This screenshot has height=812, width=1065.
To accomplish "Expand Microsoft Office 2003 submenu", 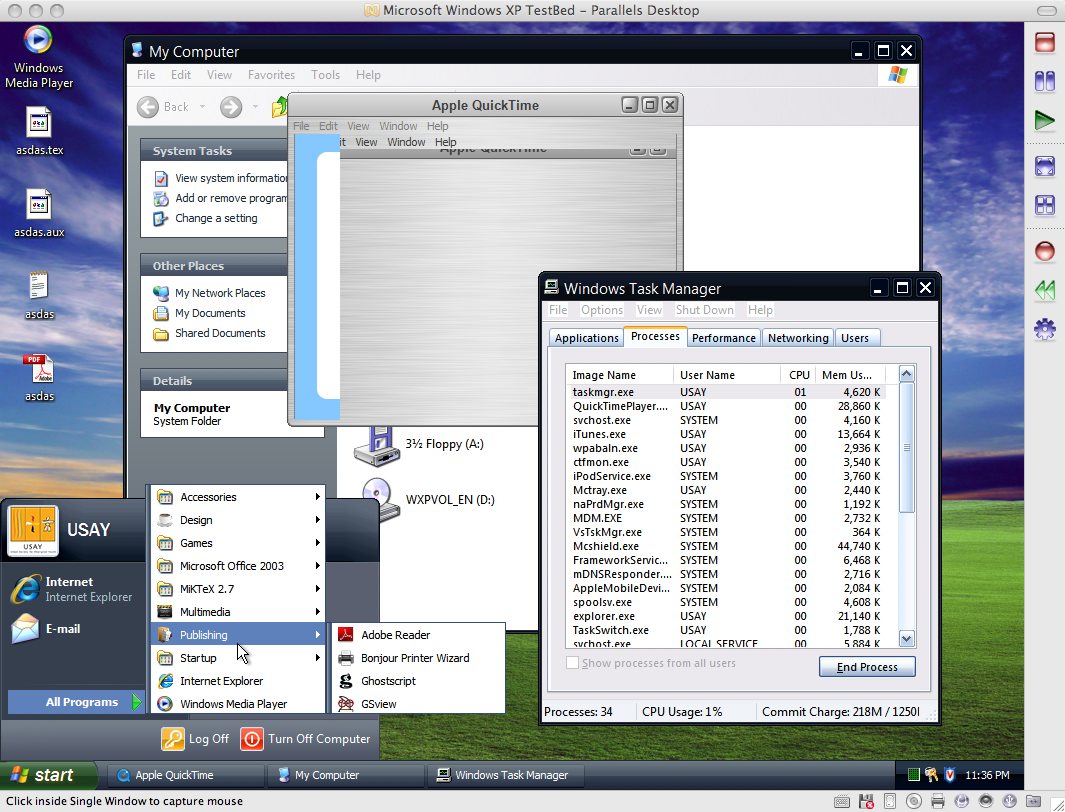I will tap(238, 566).
